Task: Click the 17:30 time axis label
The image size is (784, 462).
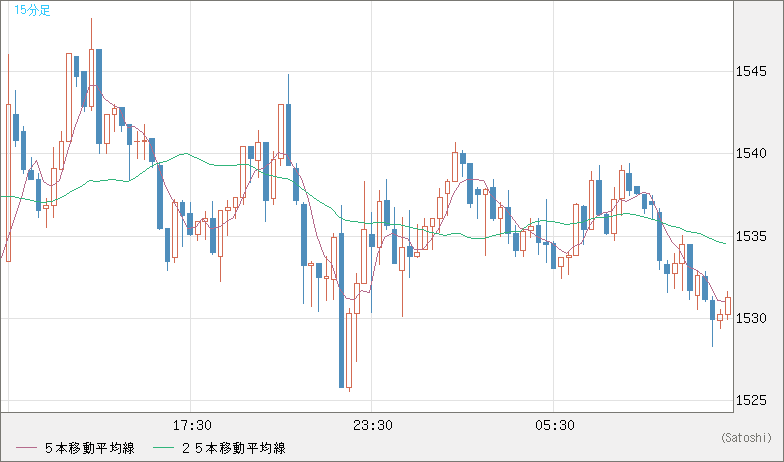Action: pos(192,426)
